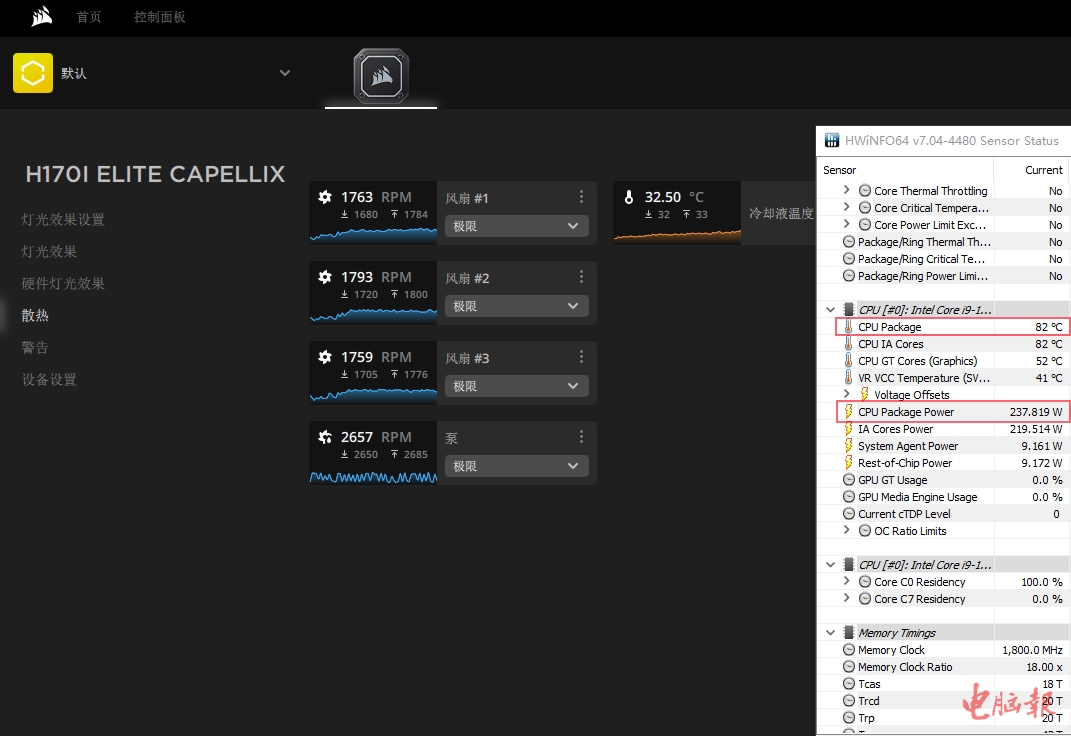Expand the Core Thermal Throttling row
This screenshot has height=736, width=1071.
[847, 191]
